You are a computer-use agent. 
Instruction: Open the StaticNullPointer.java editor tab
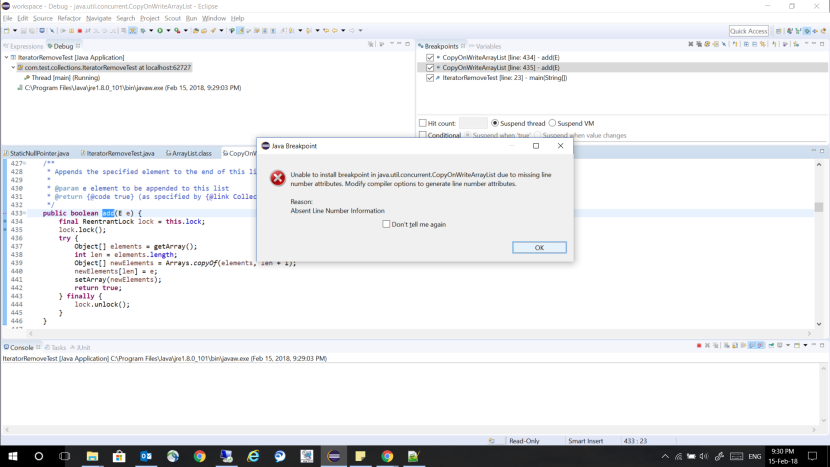point(37,153)
